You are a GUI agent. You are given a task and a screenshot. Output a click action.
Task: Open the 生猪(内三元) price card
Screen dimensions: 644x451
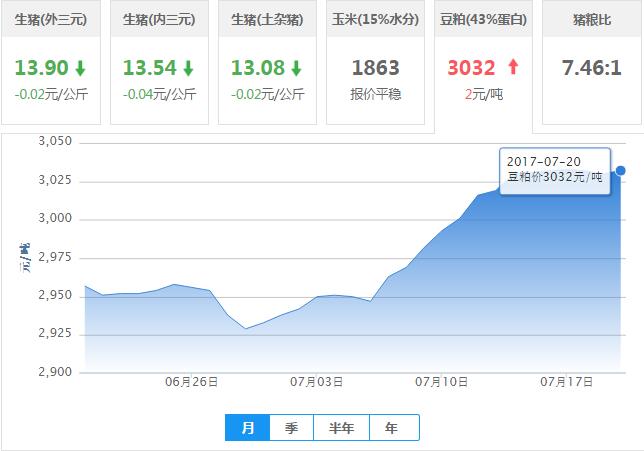click(x=159, y=62)
